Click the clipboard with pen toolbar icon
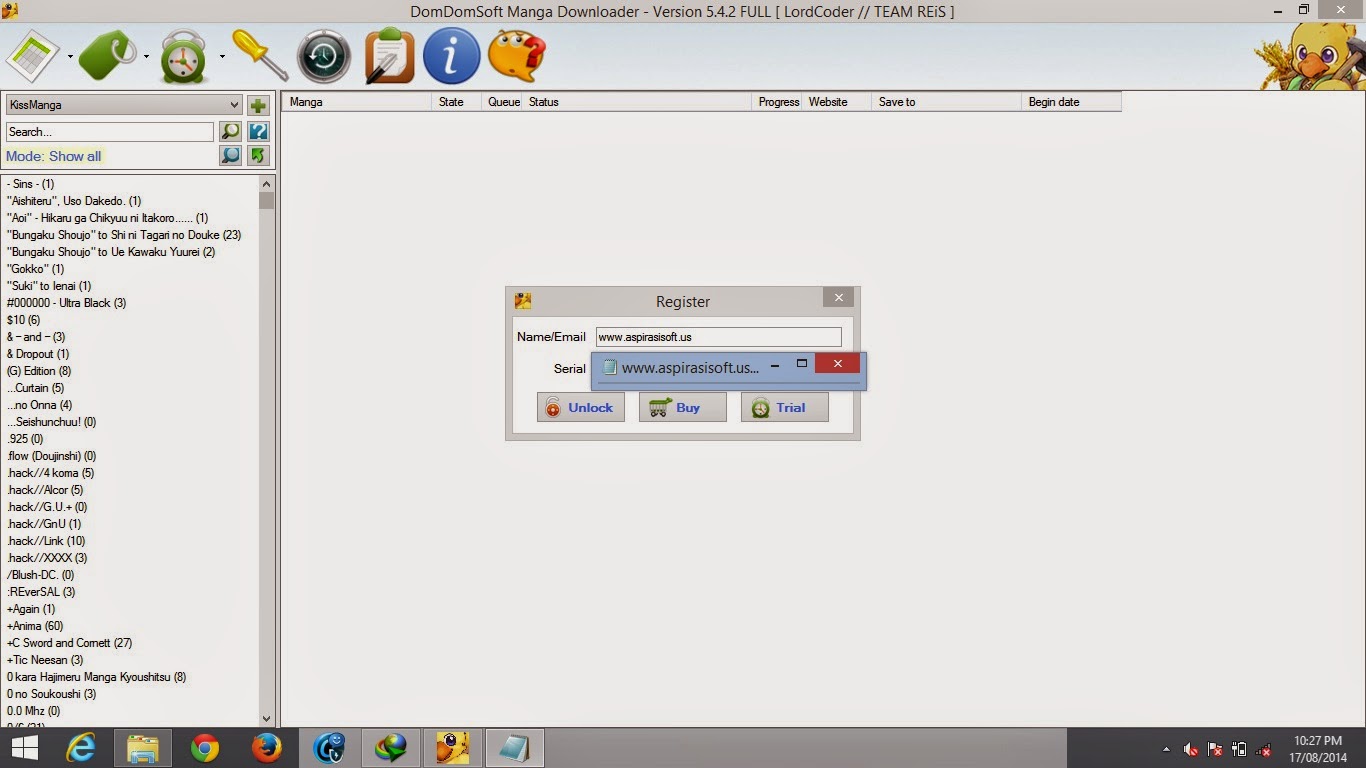The height and width of the screenshot is (768, 1366). [389, 56]
